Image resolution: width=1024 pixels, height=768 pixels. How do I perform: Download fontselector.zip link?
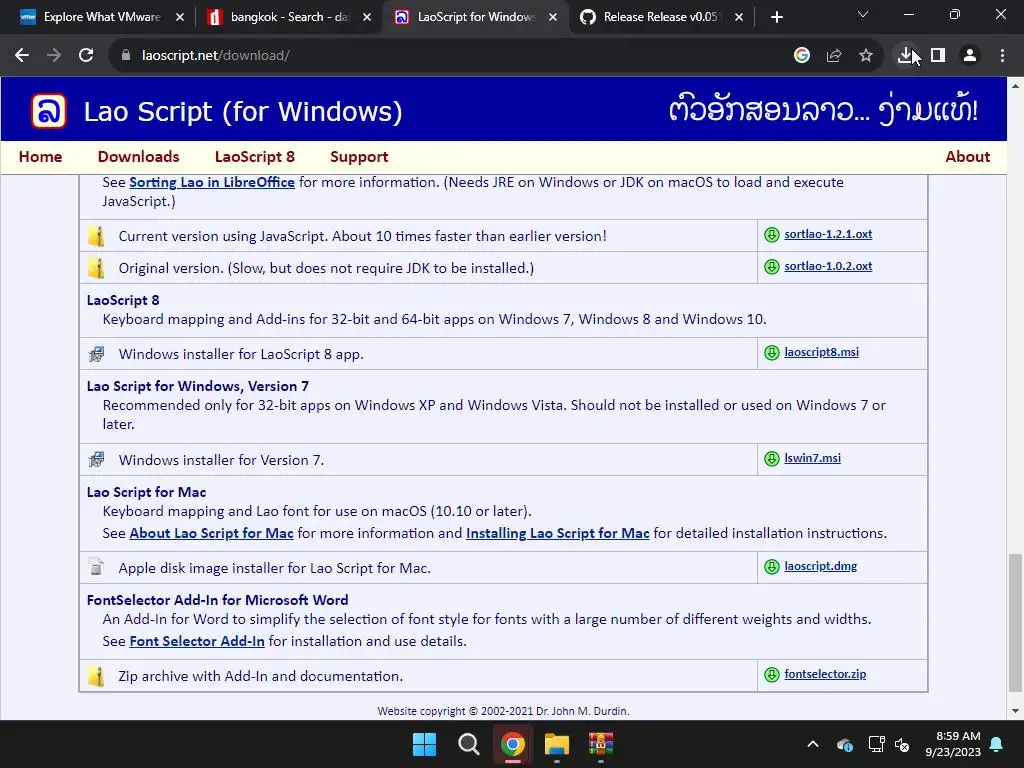pos(825,674)
